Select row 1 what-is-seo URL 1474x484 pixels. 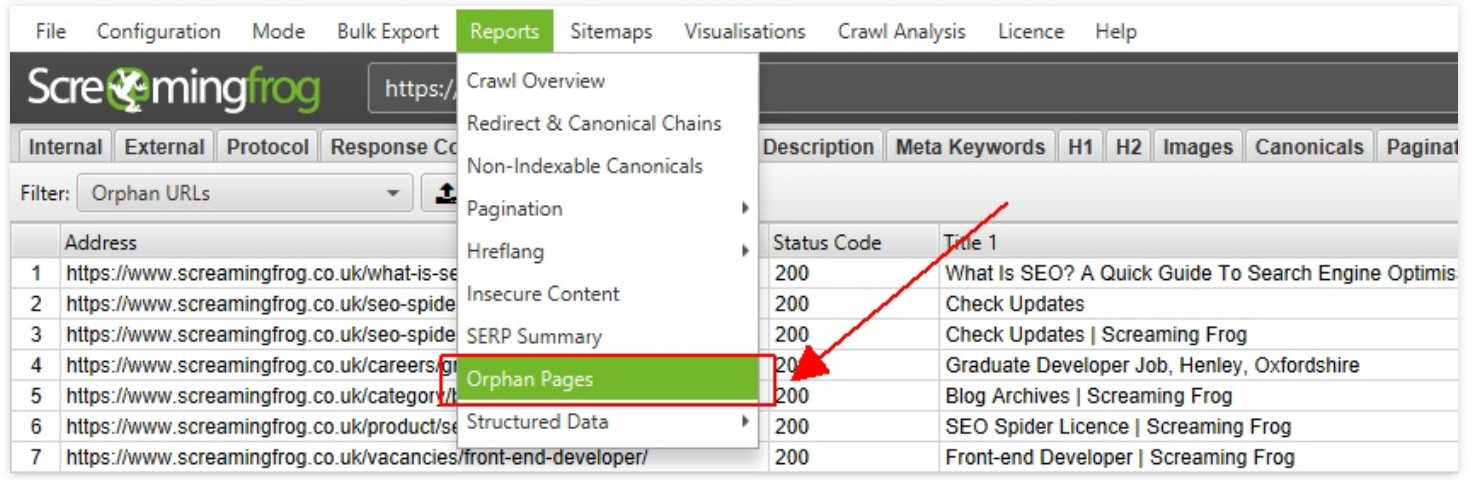(262, 274)
